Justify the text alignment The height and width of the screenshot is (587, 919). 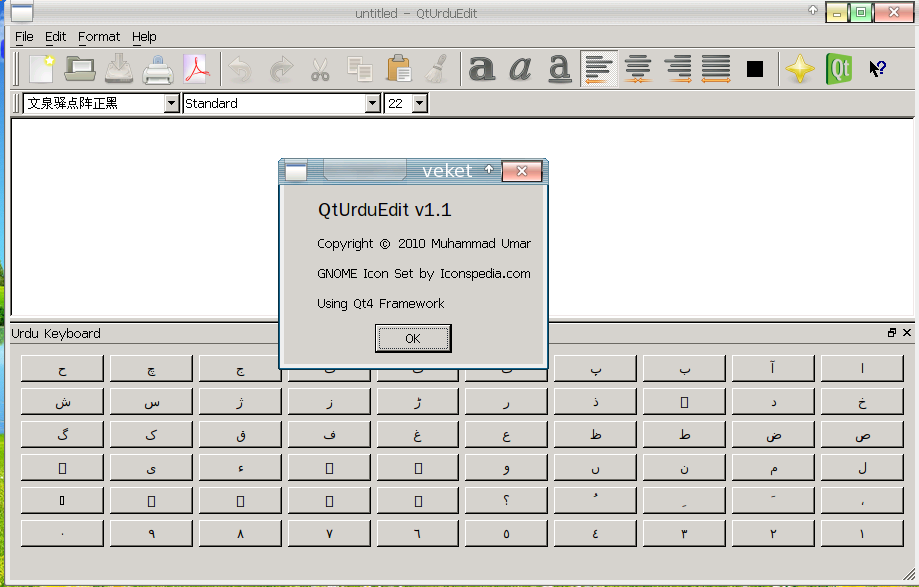(716, 69)
